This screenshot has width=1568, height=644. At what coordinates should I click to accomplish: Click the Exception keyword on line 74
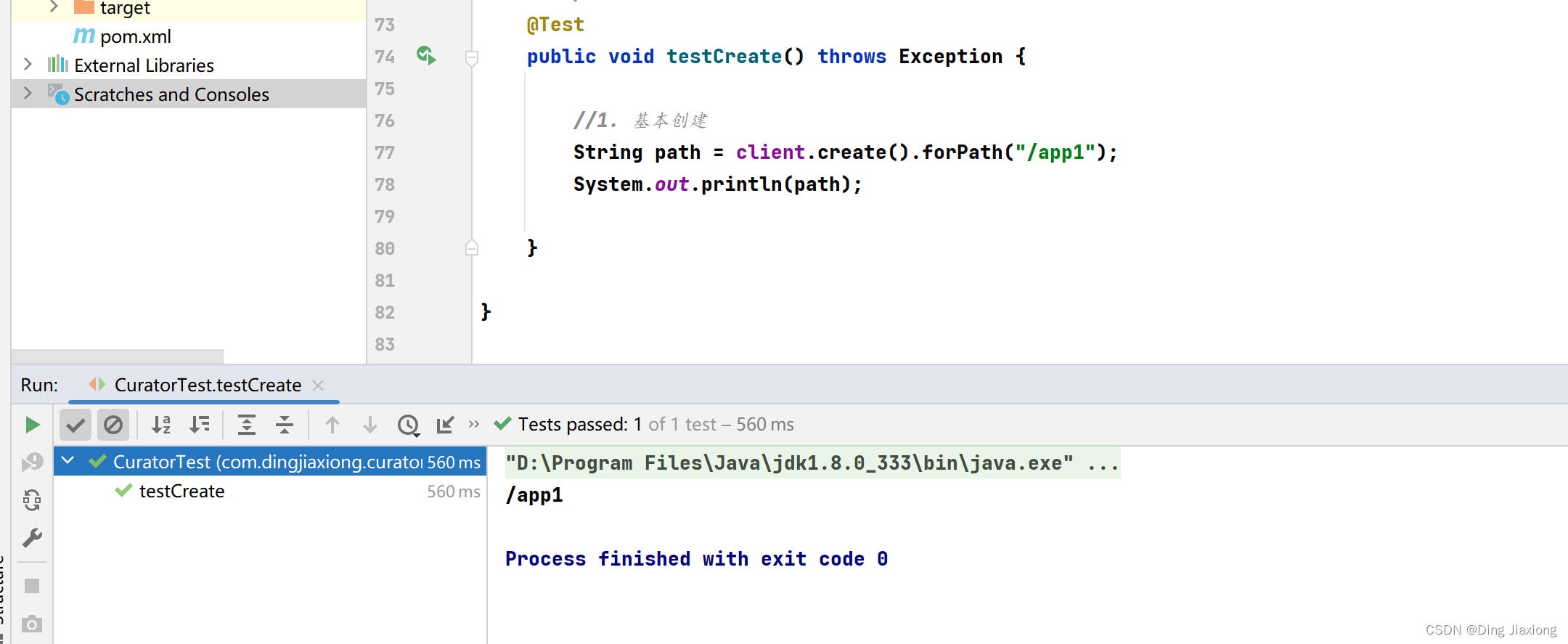(x=950, y=57)
